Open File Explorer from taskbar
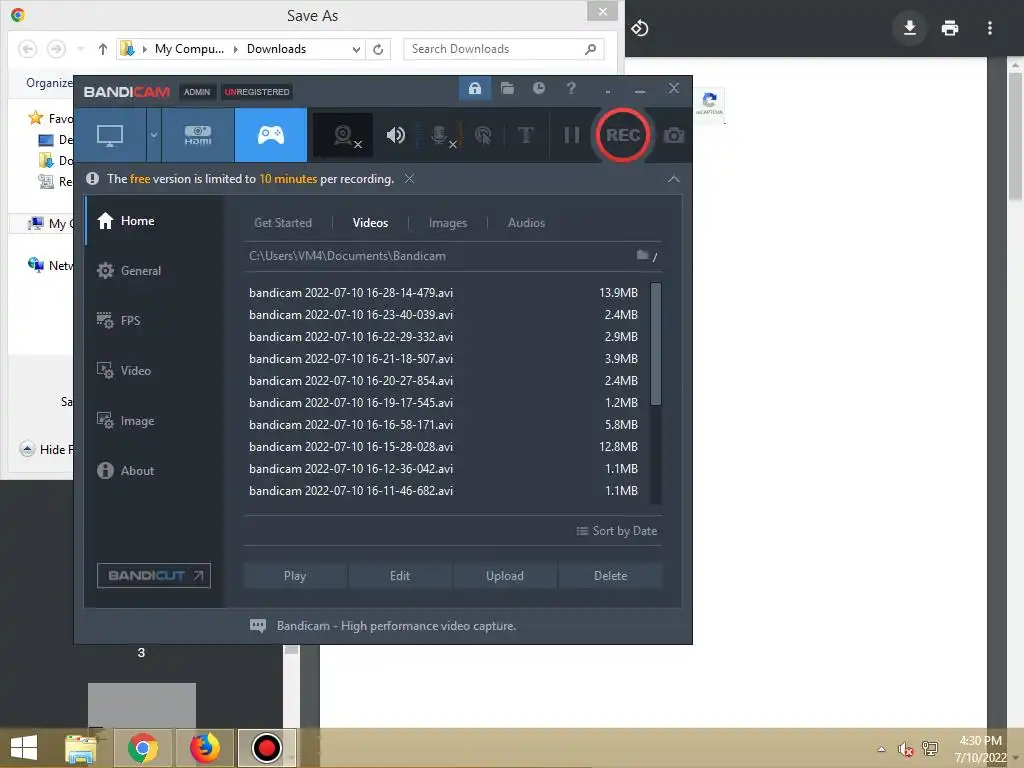Image resolution: width=1024 pixels, height=768 pixels. [81, 748]
